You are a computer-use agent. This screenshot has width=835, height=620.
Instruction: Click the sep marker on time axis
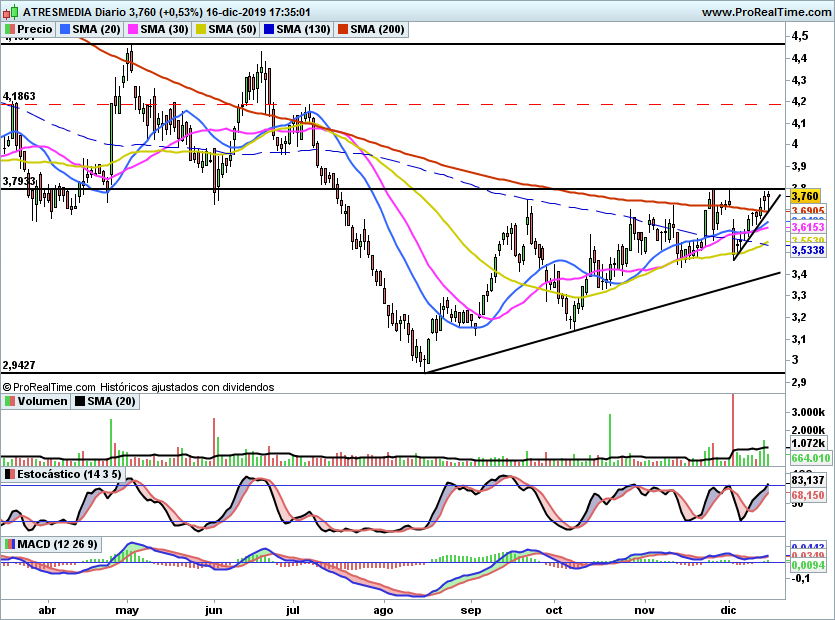470,610
